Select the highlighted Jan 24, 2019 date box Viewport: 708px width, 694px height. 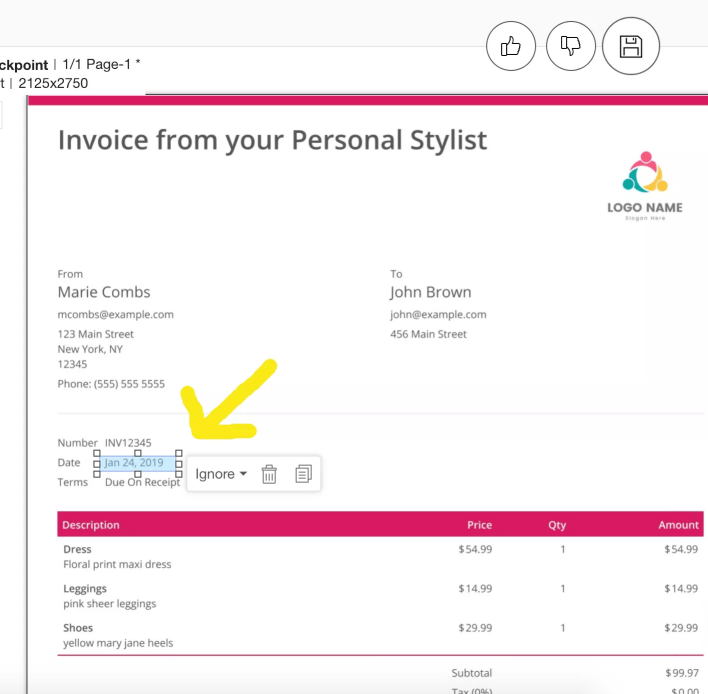coord(138,463)
